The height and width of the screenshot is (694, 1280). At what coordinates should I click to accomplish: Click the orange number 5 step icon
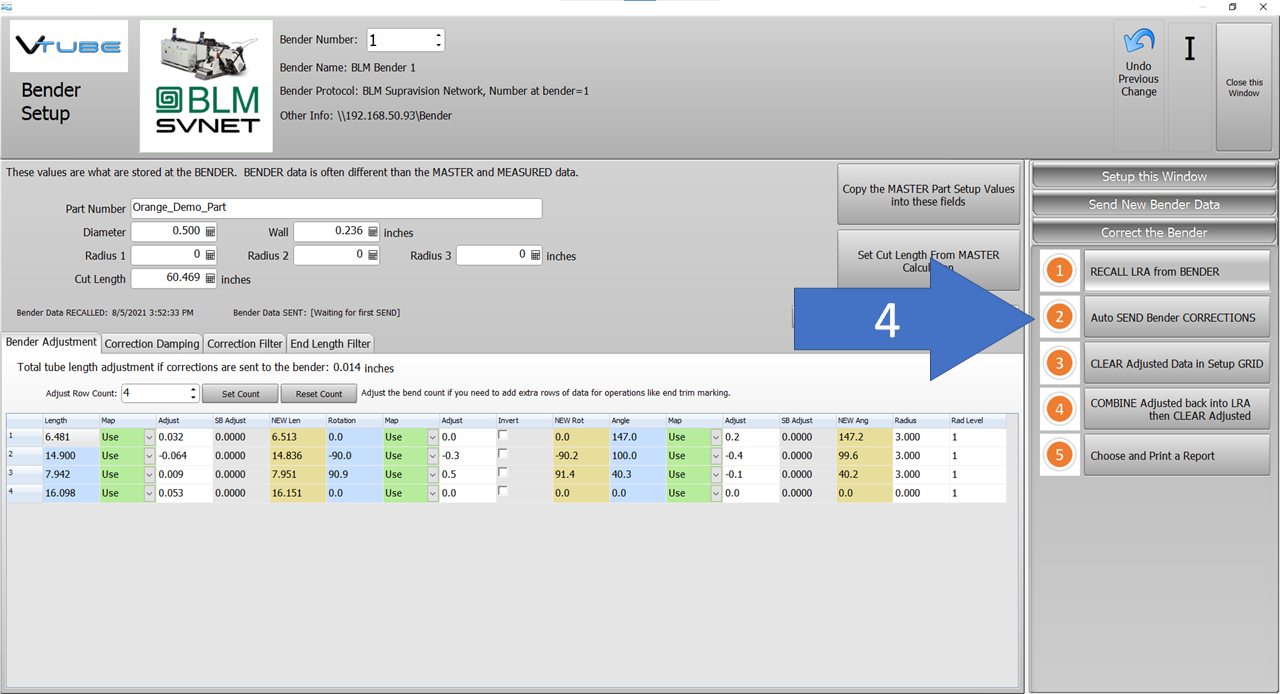pyautogui.click(x=1059, y=455)
